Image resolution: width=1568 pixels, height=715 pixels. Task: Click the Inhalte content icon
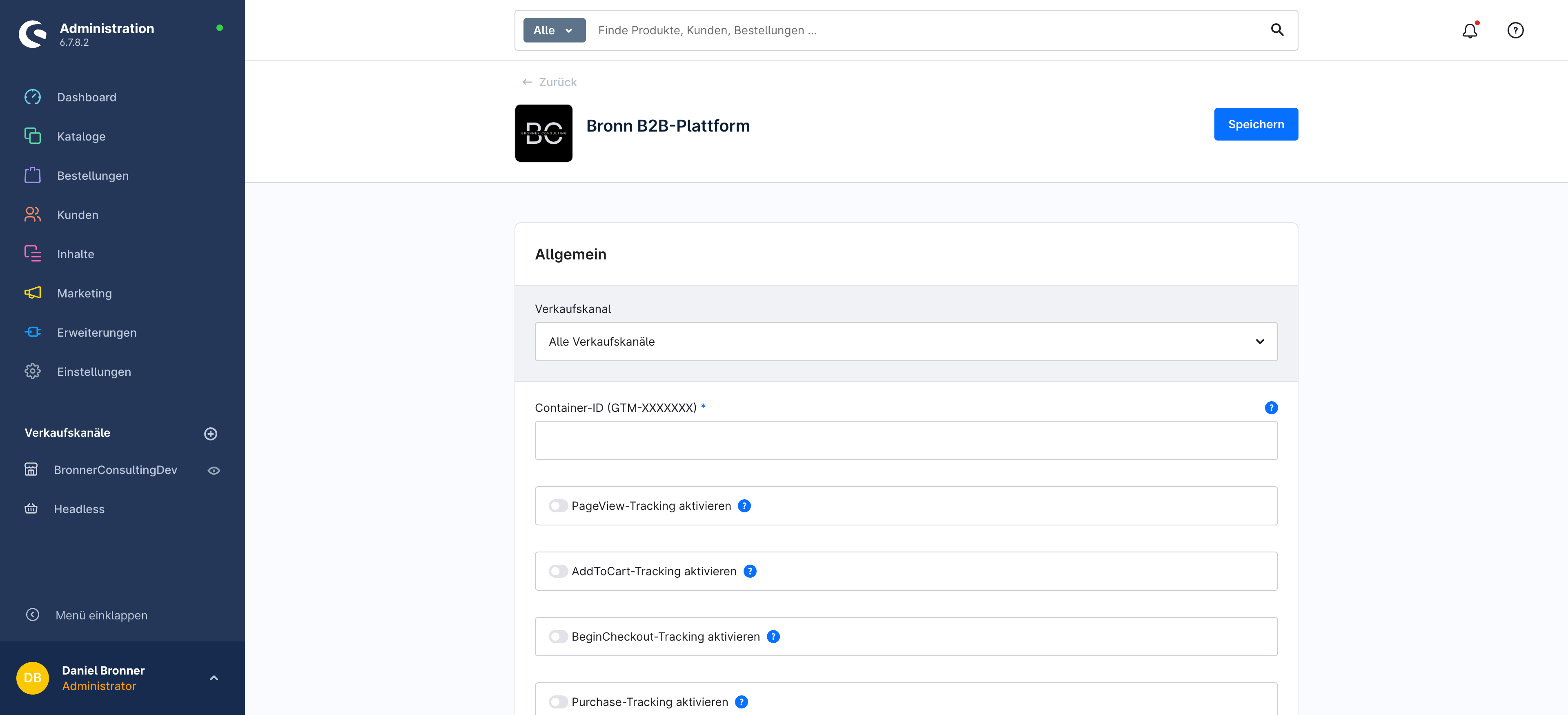click(x=33, y=253)
